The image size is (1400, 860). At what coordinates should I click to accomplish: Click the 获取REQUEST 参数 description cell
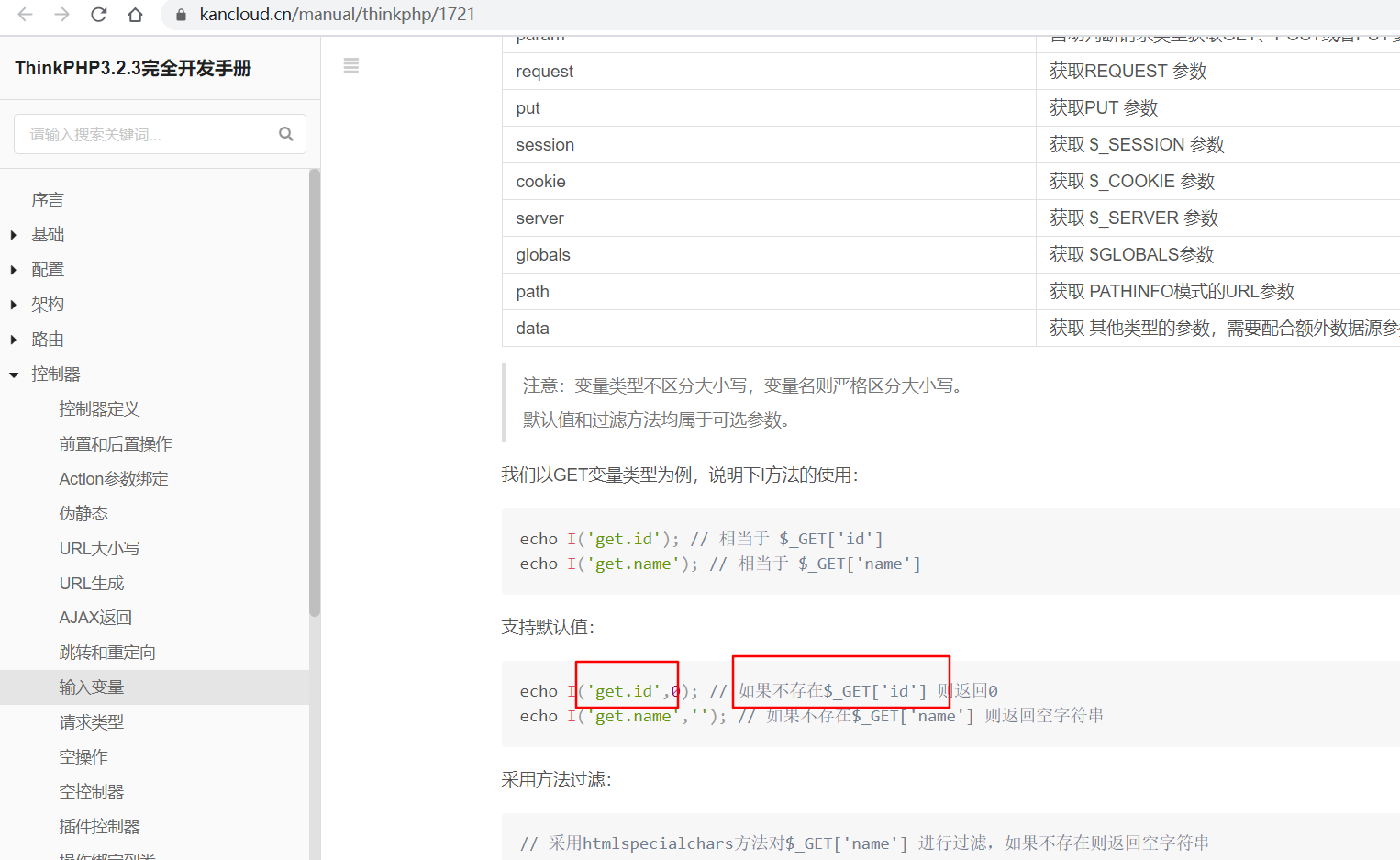1218,72
